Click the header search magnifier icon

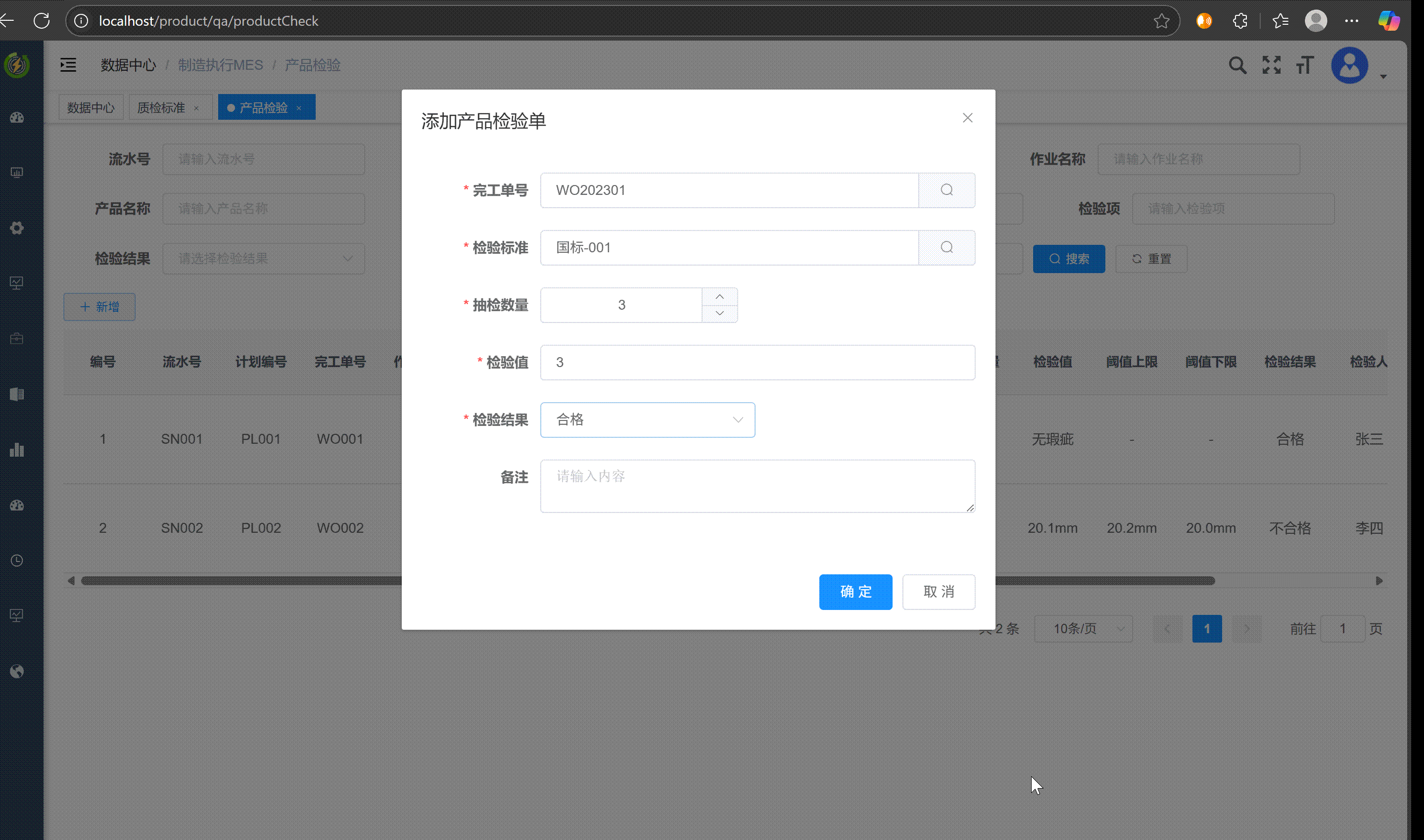[x=1237, y=65]
